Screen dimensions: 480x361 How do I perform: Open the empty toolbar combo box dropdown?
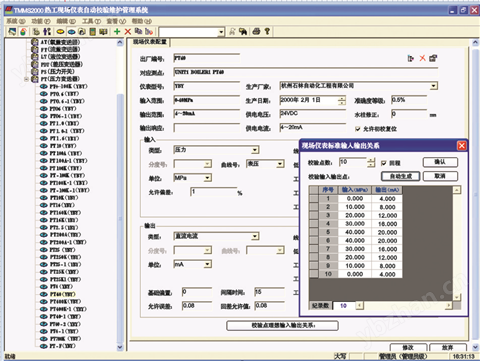coord(221,32)
